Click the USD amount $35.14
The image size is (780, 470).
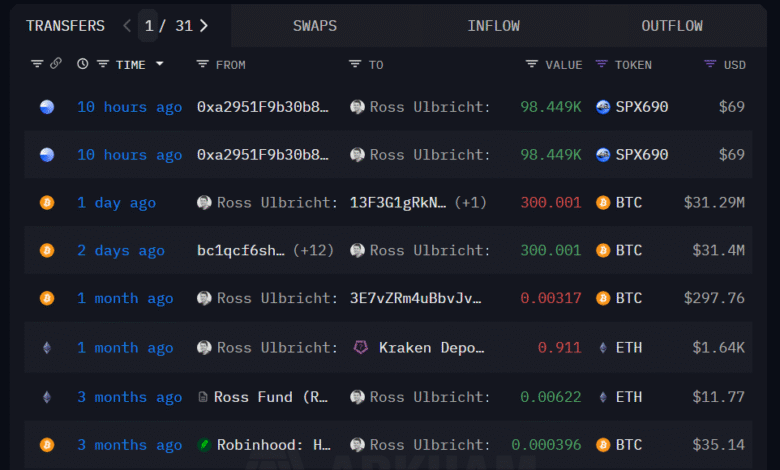point(718,445)
